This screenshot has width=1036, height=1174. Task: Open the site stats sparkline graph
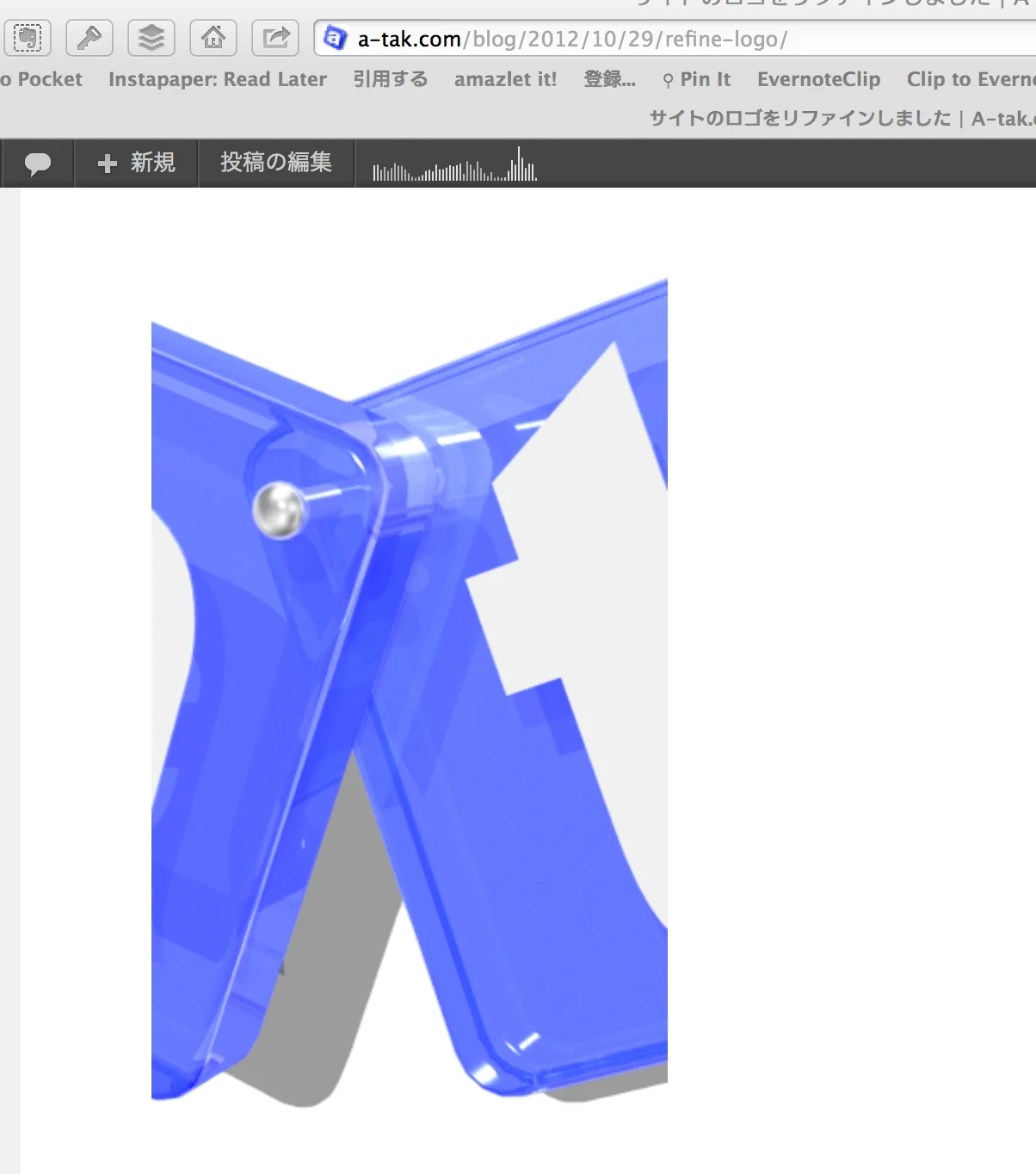click(455, 164)
